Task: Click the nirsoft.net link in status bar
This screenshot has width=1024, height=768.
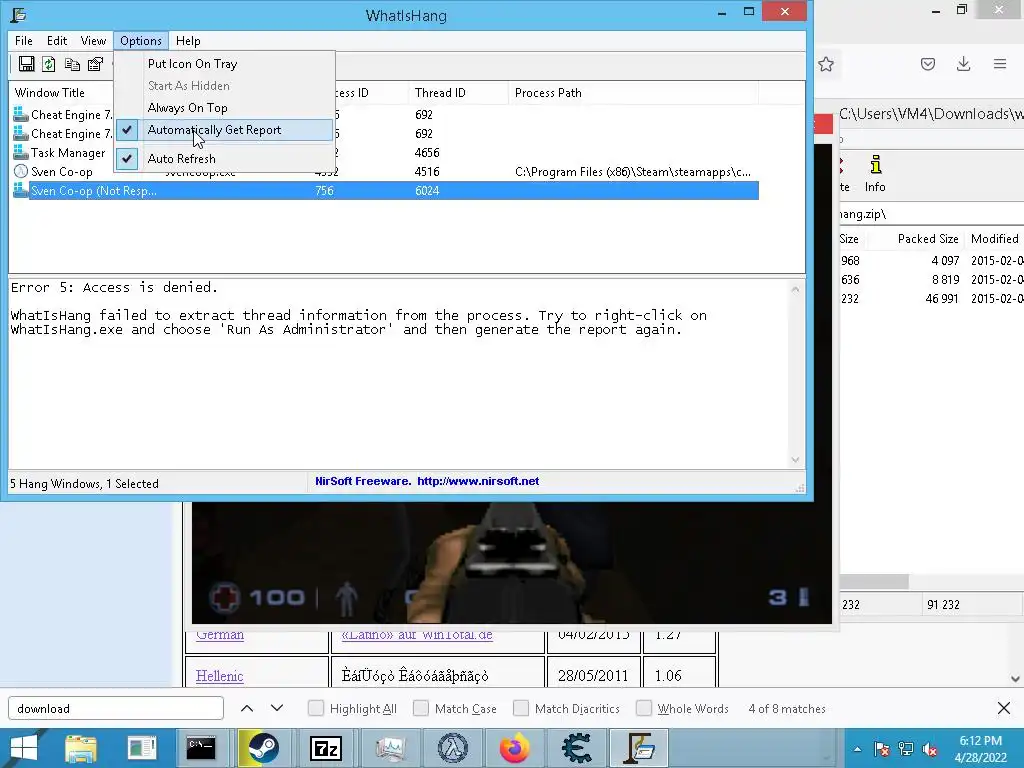Action: pyautogui.click(x=478, y=481)
